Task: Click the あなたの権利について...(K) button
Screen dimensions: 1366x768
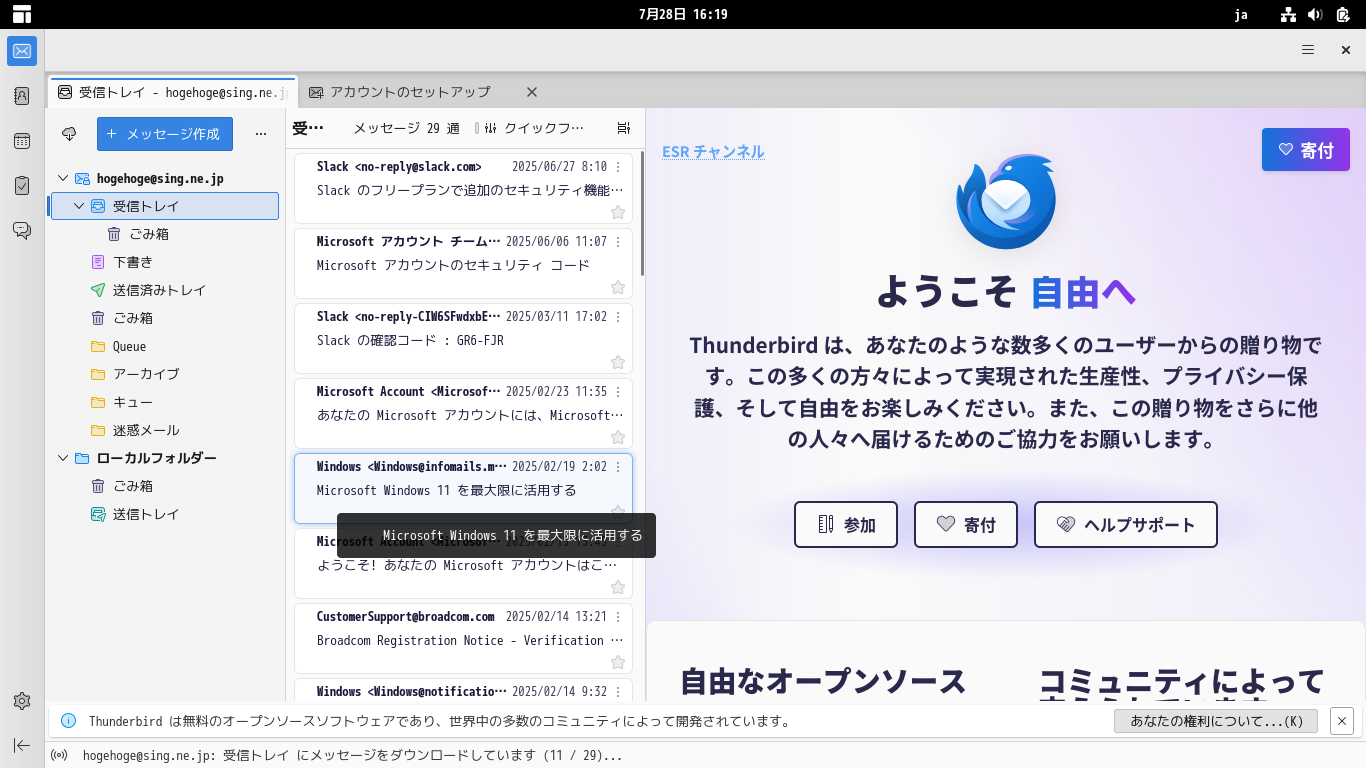Action: (x=1216, y=721)
